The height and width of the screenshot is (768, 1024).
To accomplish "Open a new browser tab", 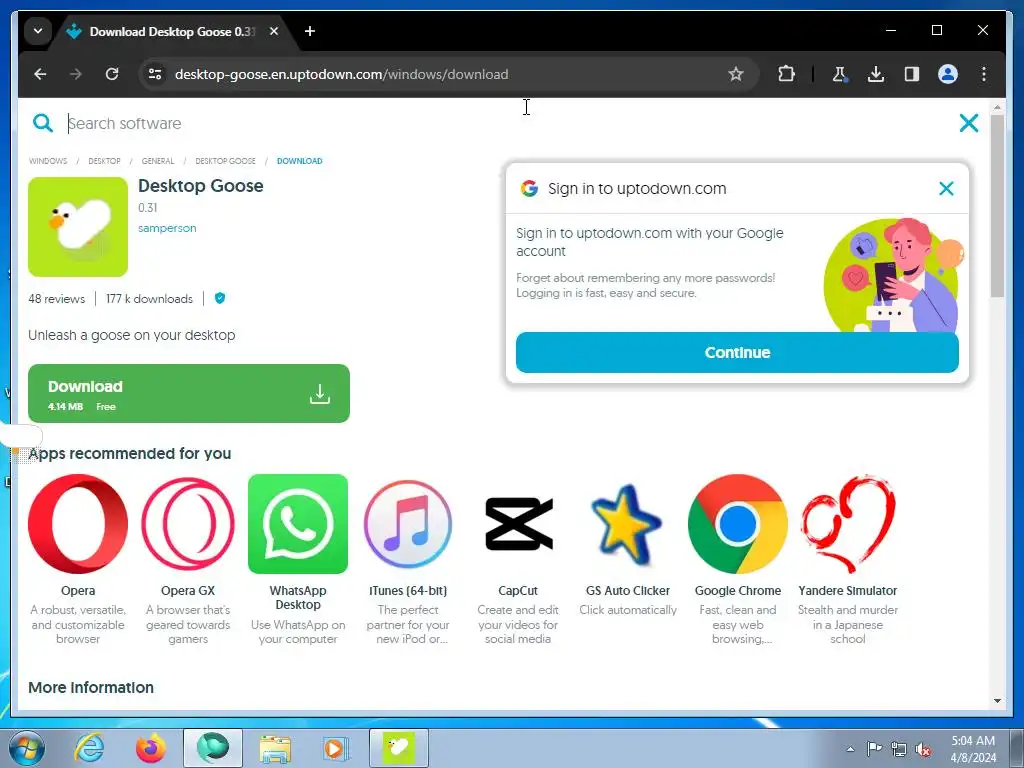I will 310,31.
